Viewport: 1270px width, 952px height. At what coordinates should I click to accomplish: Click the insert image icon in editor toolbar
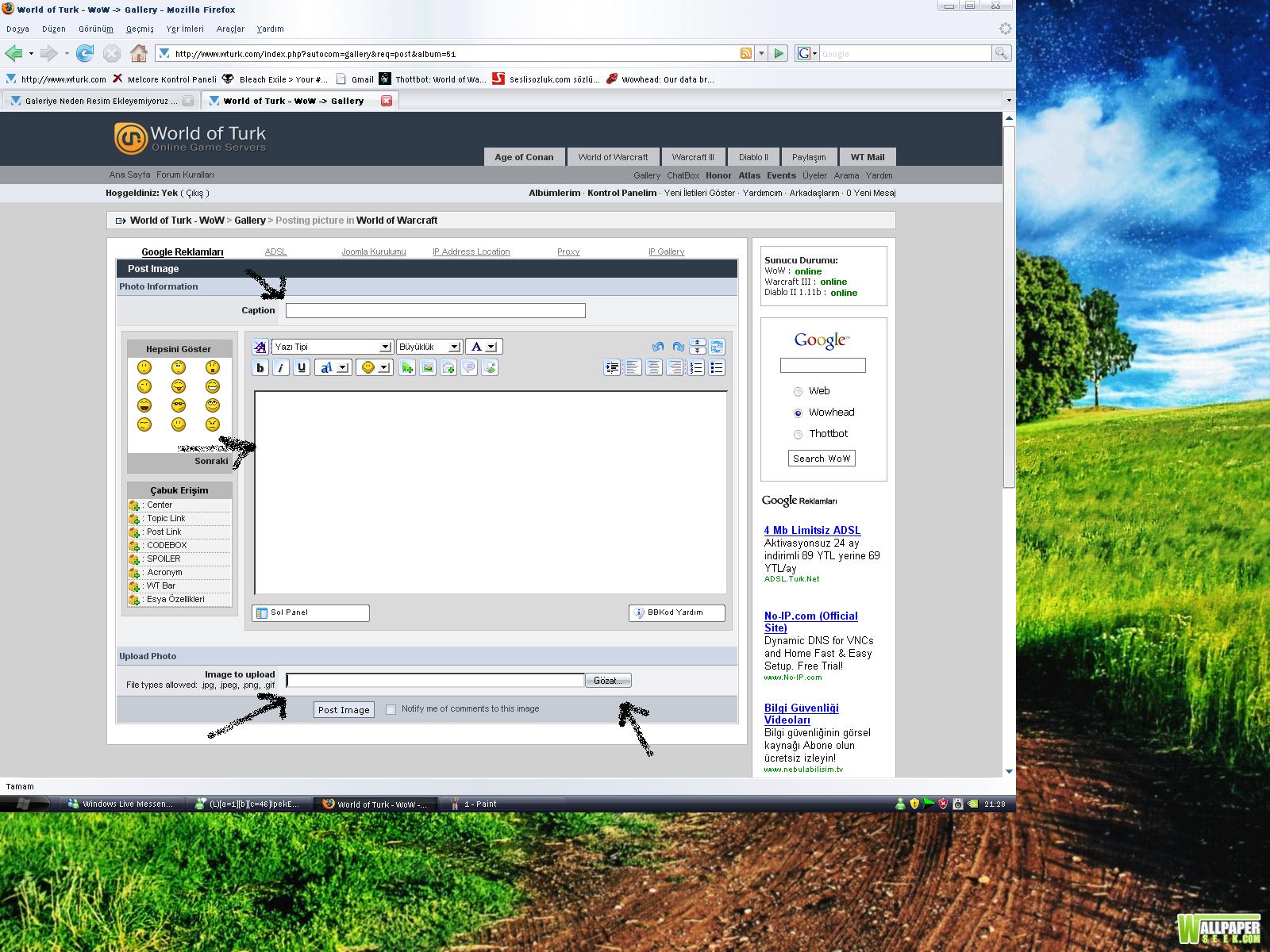point(428,367)
